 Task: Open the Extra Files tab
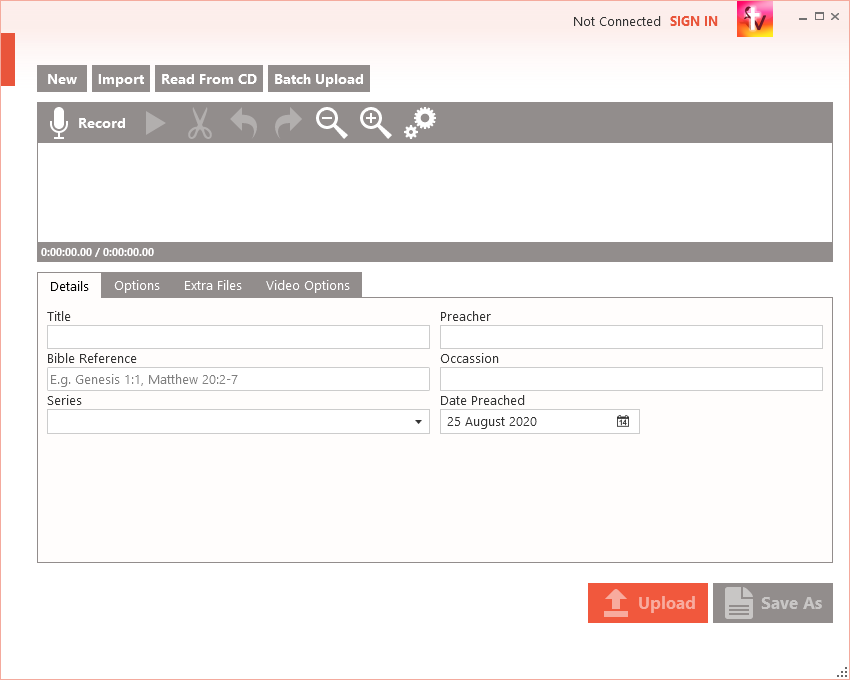coord(212,285)
